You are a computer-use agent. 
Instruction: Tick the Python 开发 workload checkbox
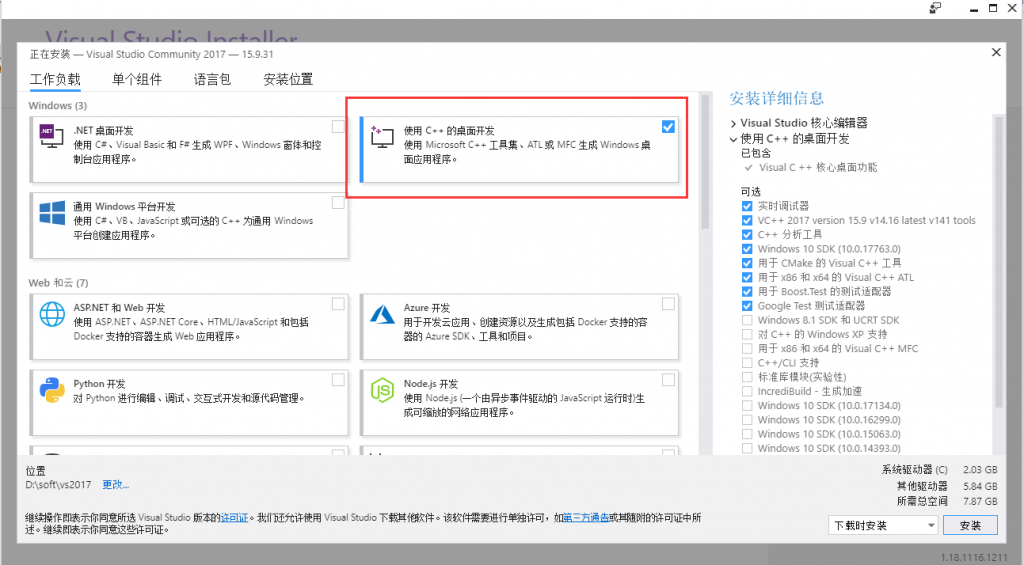tap(338, 379)
